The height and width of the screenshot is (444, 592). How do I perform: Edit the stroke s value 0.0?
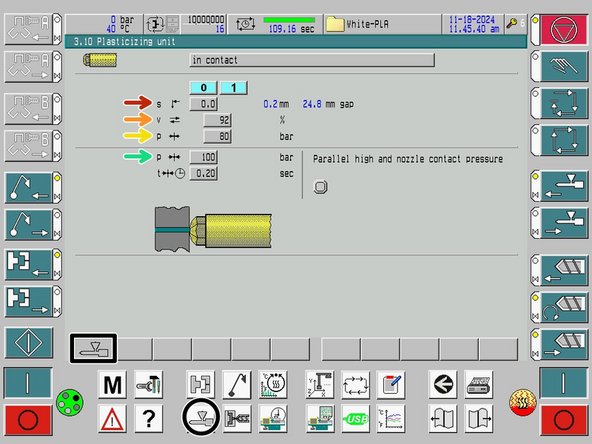pos(204,104)
